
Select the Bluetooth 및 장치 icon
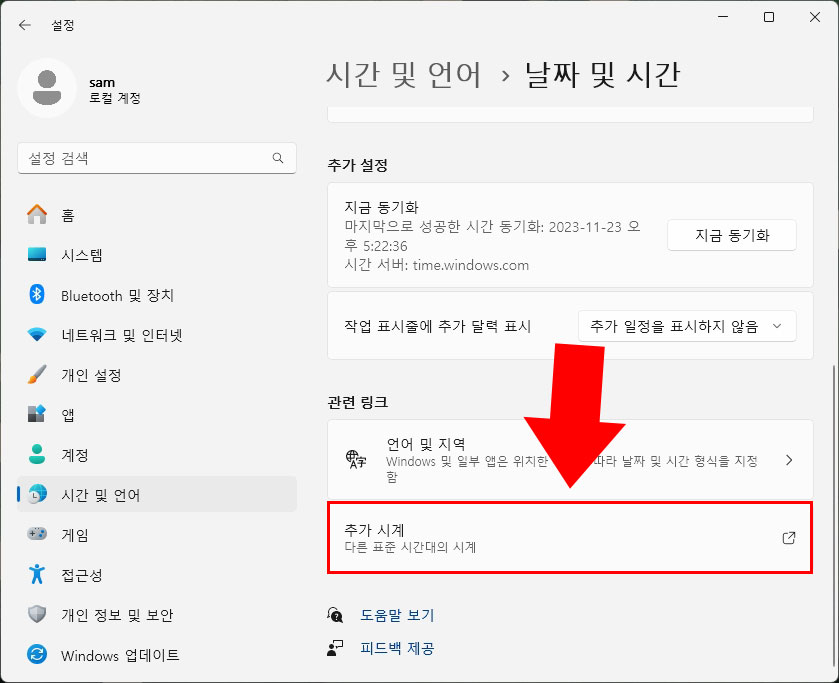click(x=36, y=295)
